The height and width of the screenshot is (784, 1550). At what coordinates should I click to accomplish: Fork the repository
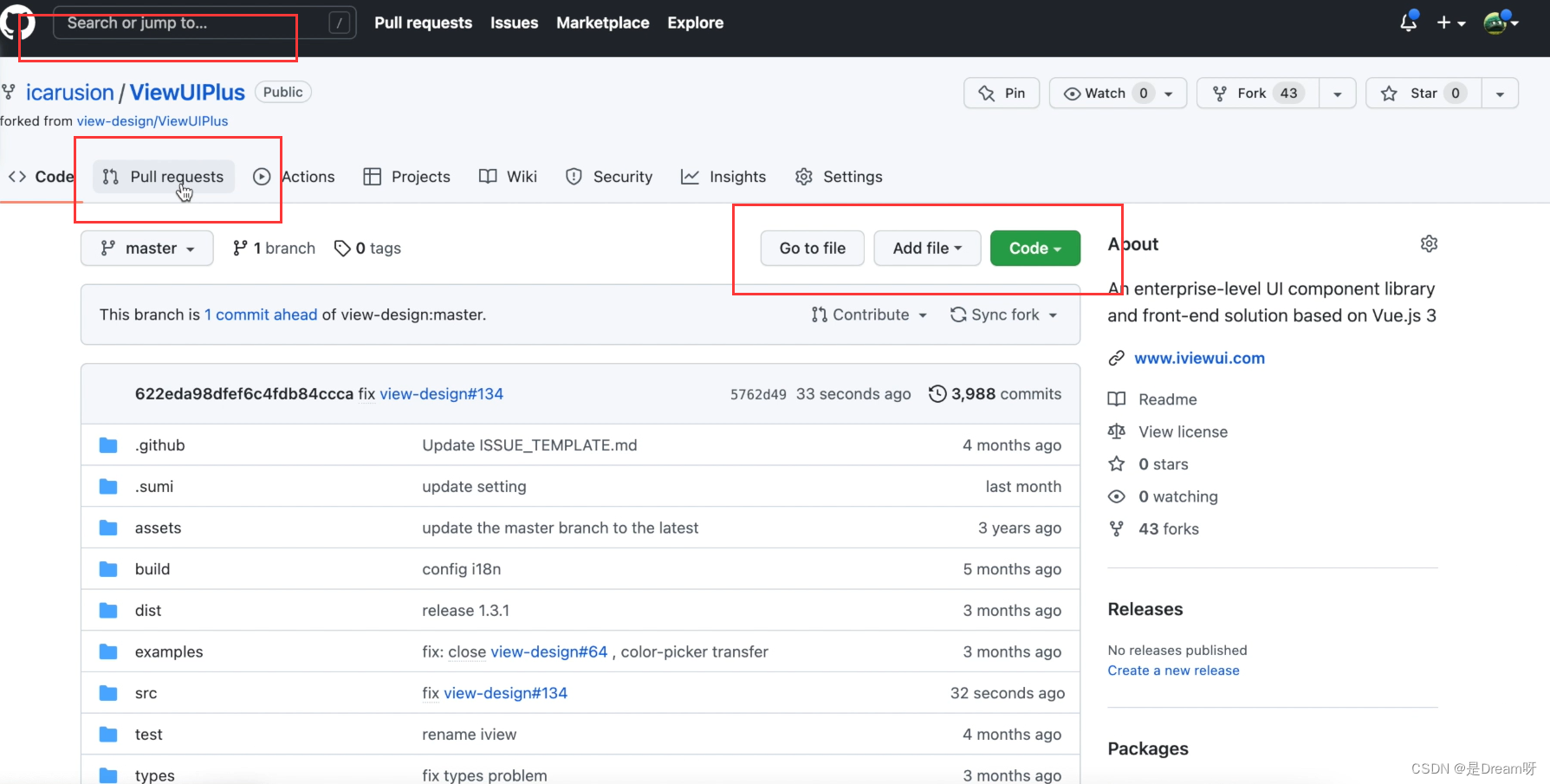[1258, 93]
